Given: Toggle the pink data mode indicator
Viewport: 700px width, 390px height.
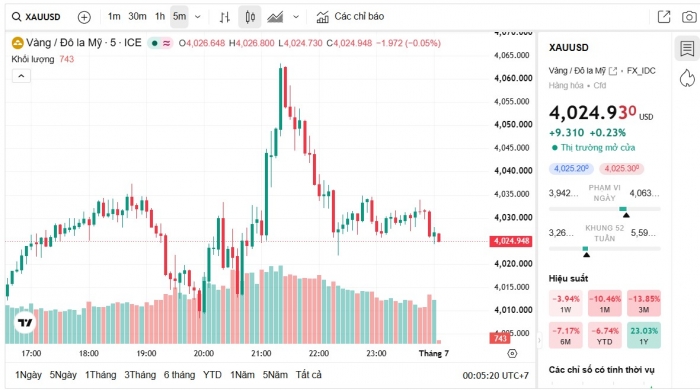Looking at the screenshot, I should click(167, 43).
